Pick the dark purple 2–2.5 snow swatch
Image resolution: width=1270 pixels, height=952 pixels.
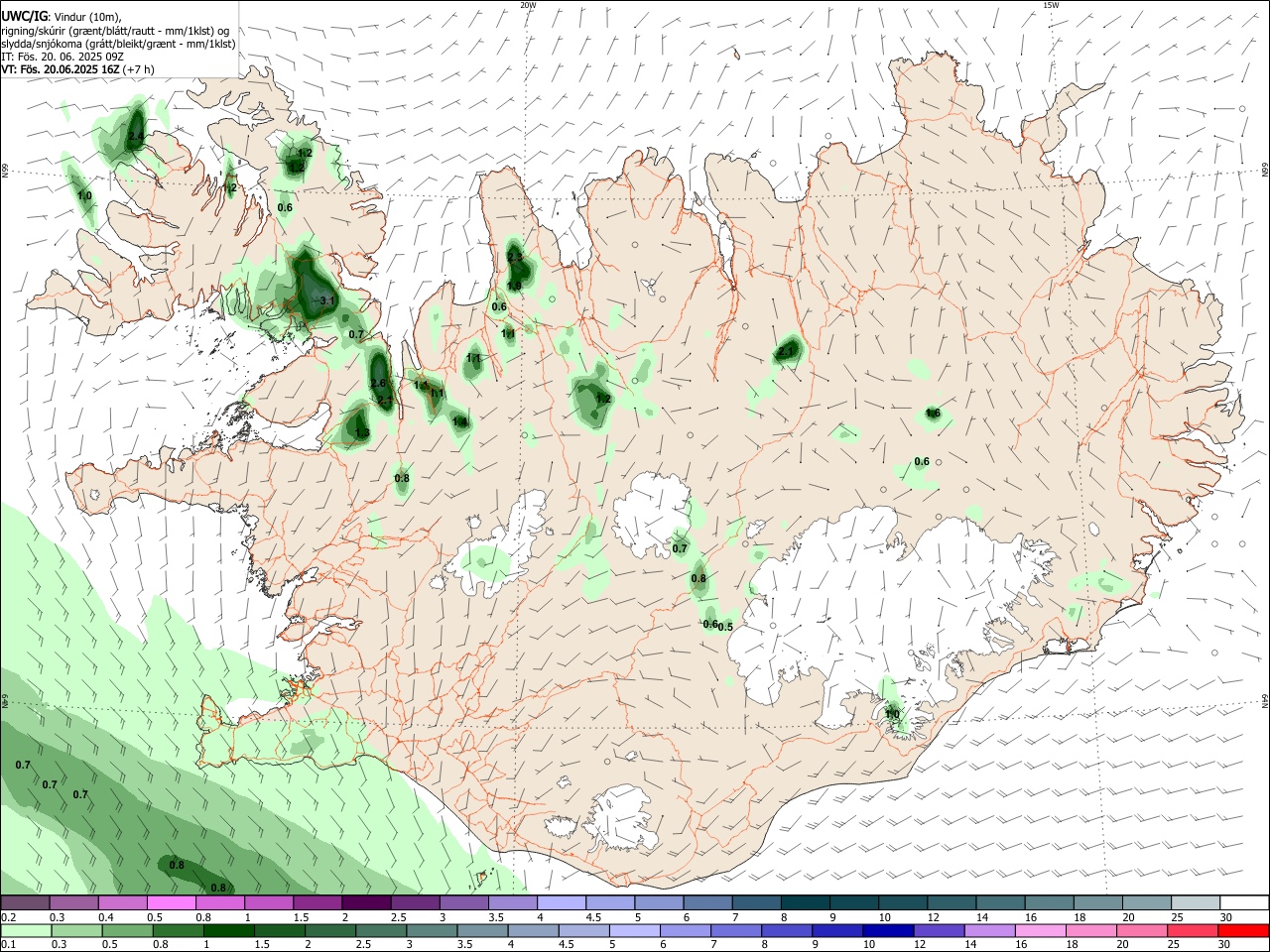(x=366, y=902)
